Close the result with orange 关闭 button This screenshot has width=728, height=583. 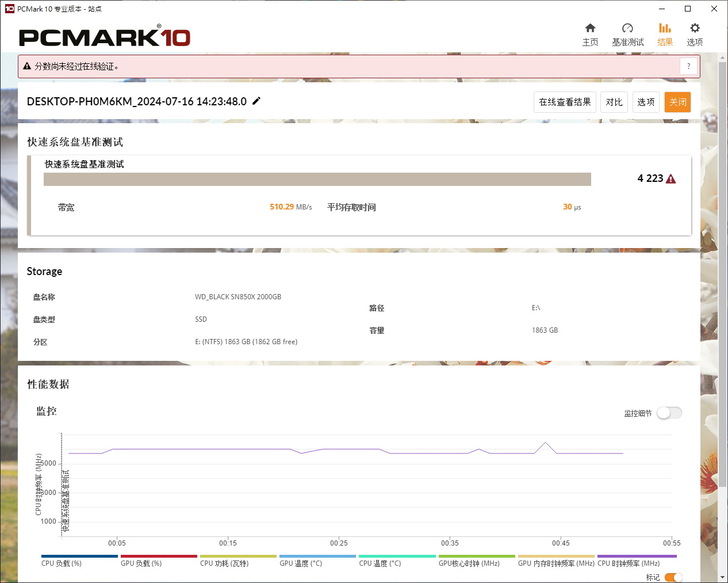click(x=677, y=102)
